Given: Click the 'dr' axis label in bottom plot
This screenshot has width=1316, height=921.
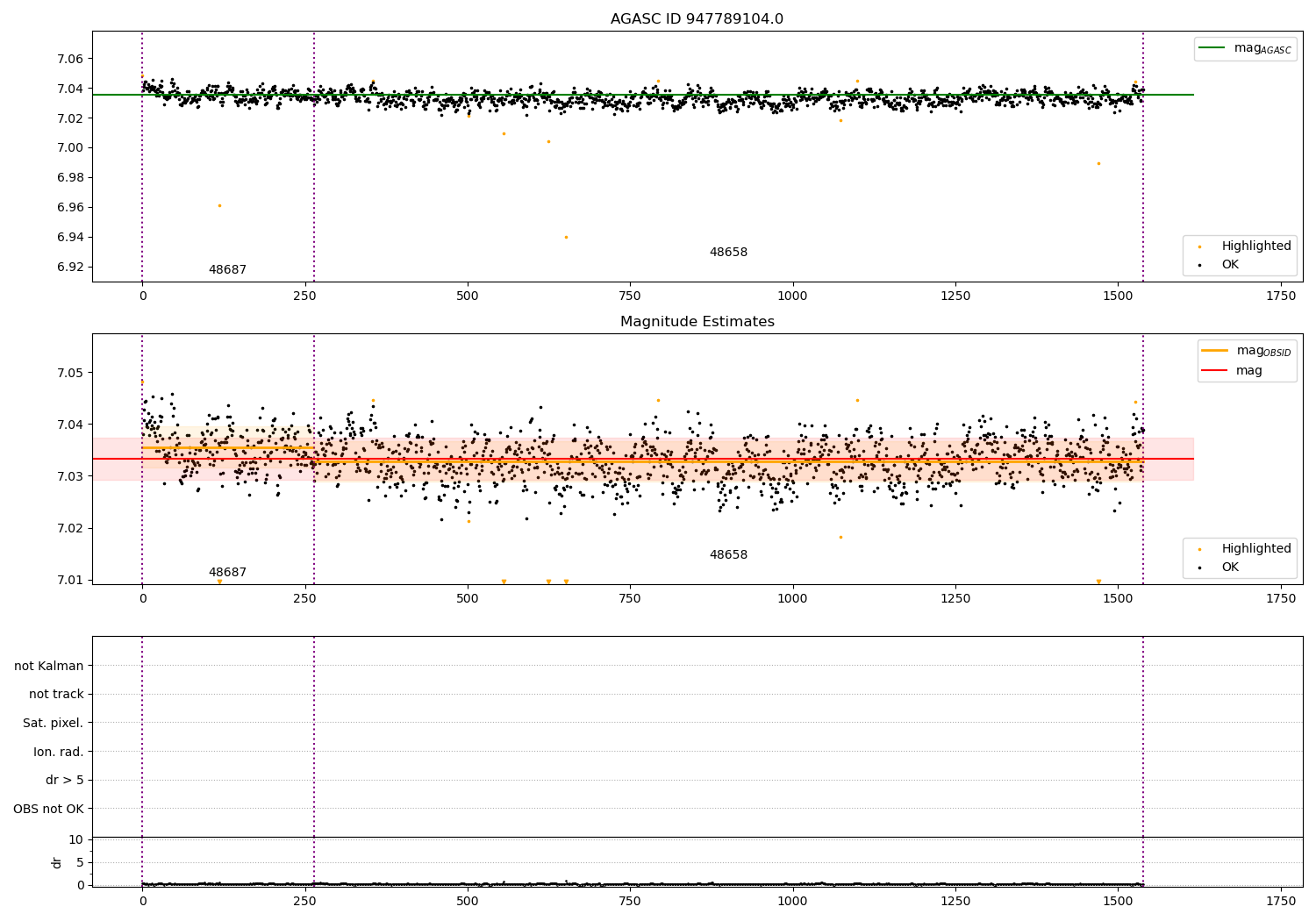Looking at the screenshot, I should (x=57, y=862).
